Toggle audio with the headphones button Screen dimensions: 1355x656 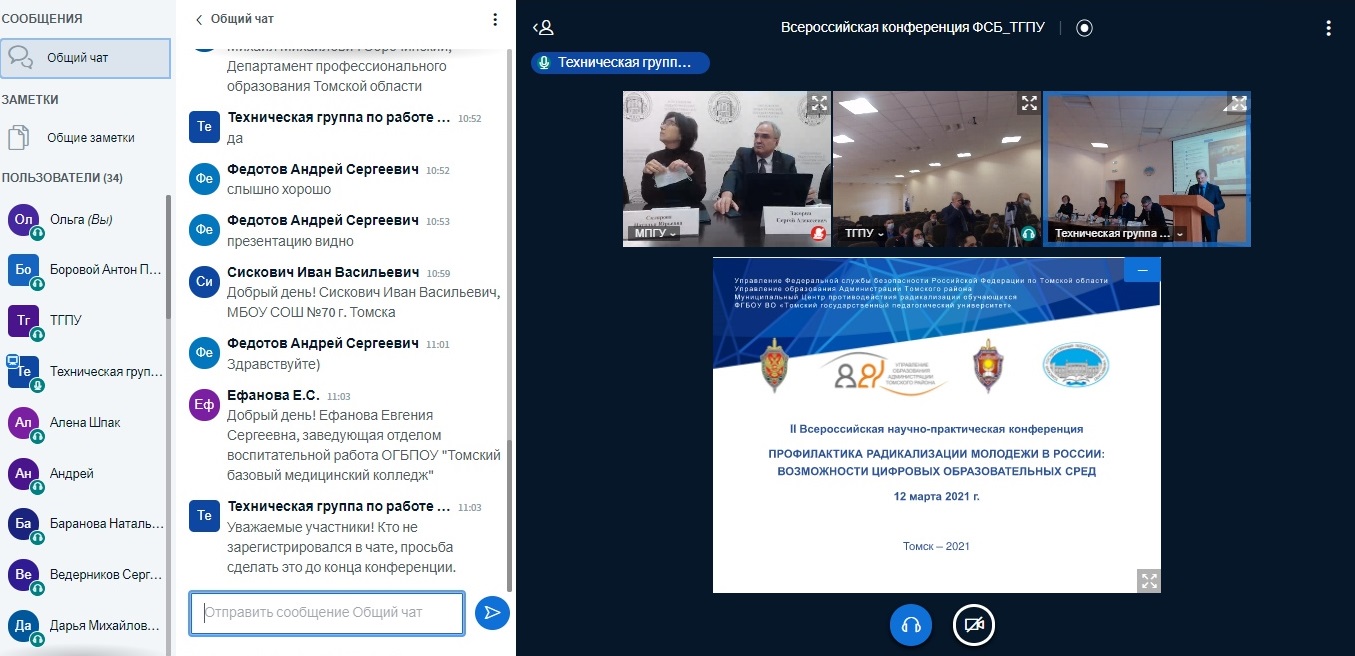pos(910,625)
